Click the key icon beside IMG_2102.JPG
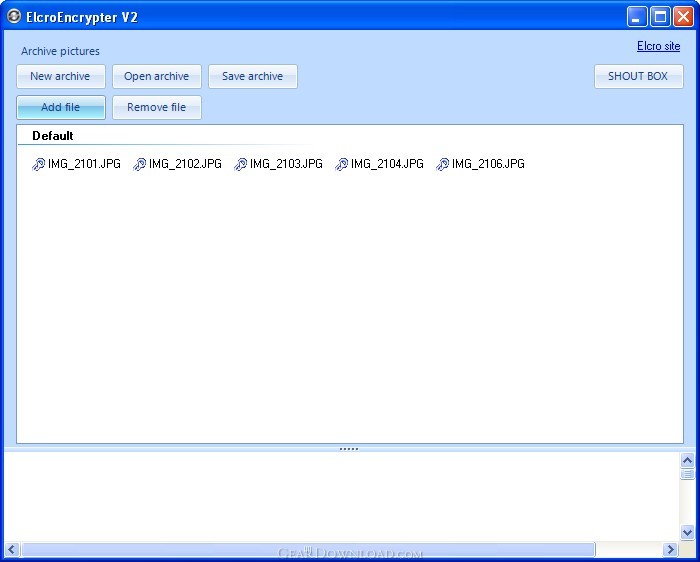The height and width of the screenshot is (562, 700). click(139, 164)
